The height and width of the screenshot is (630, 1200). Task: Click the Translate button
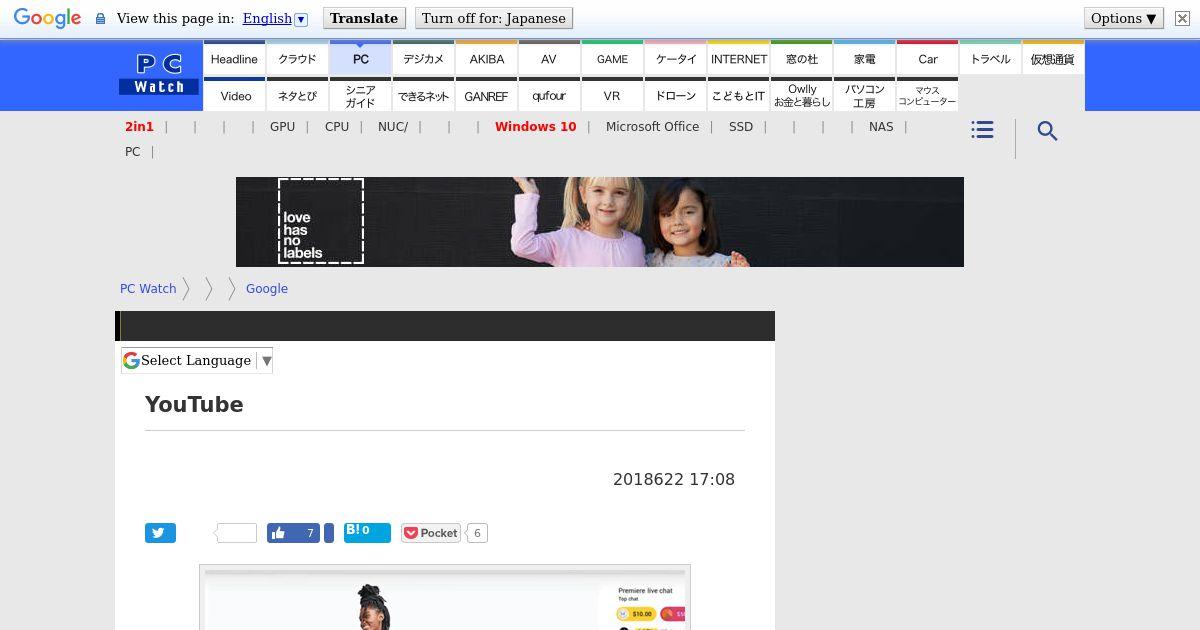point(364,18)
